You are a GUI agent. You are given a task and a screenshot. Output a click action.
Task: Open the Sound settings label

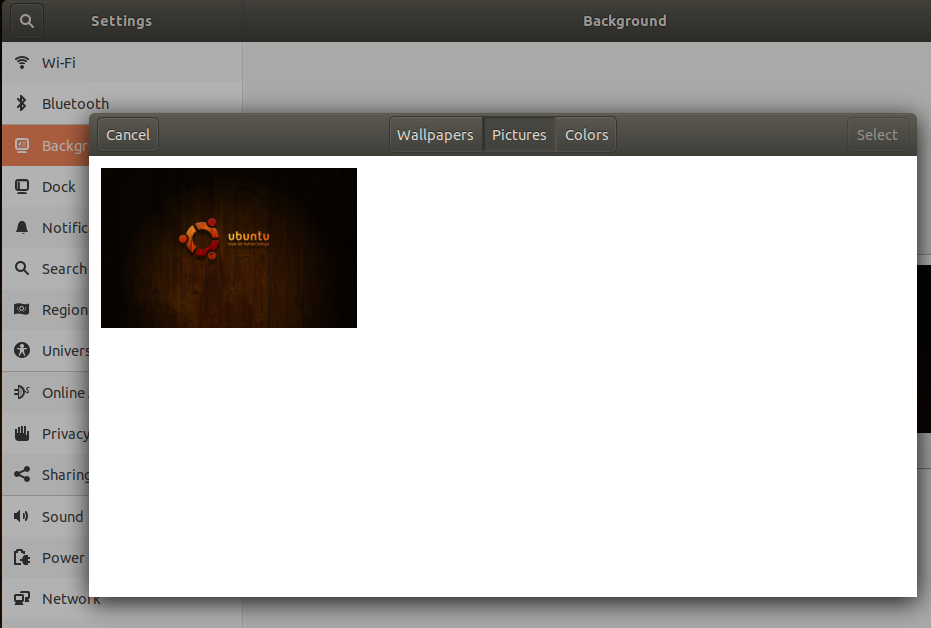(x=62, y=517)
